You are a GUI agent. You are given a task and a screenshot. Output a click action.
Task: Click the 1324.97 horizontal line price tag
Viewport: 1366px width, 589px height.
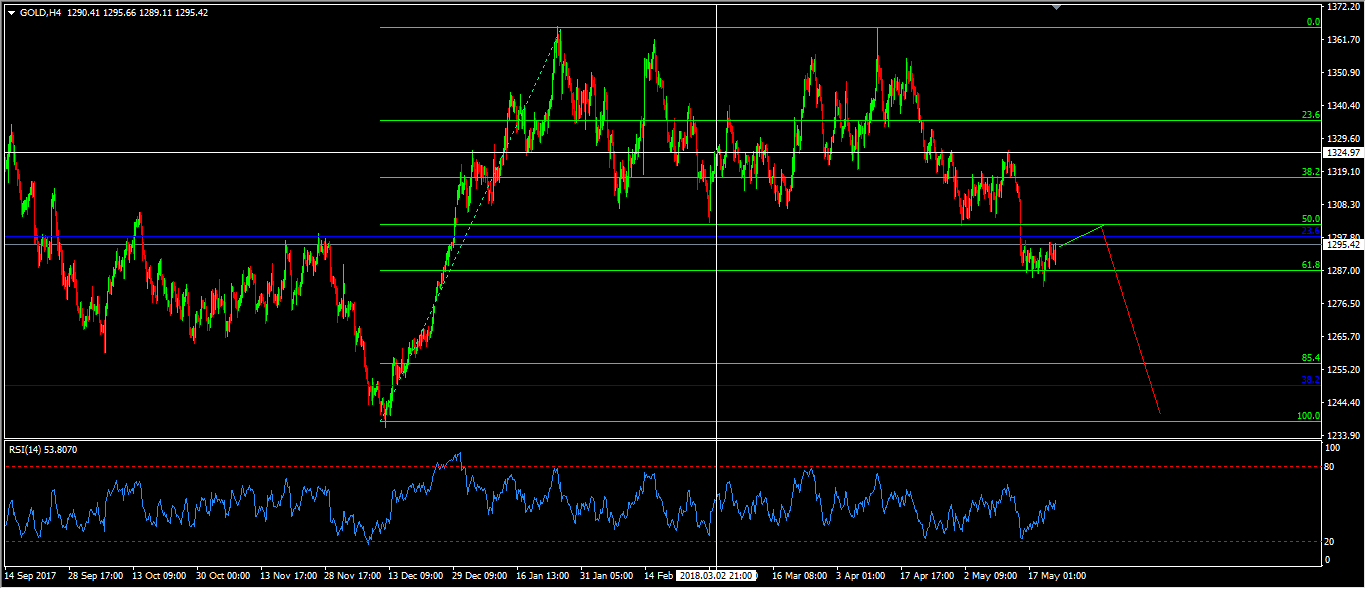[x=1343, y=153]
